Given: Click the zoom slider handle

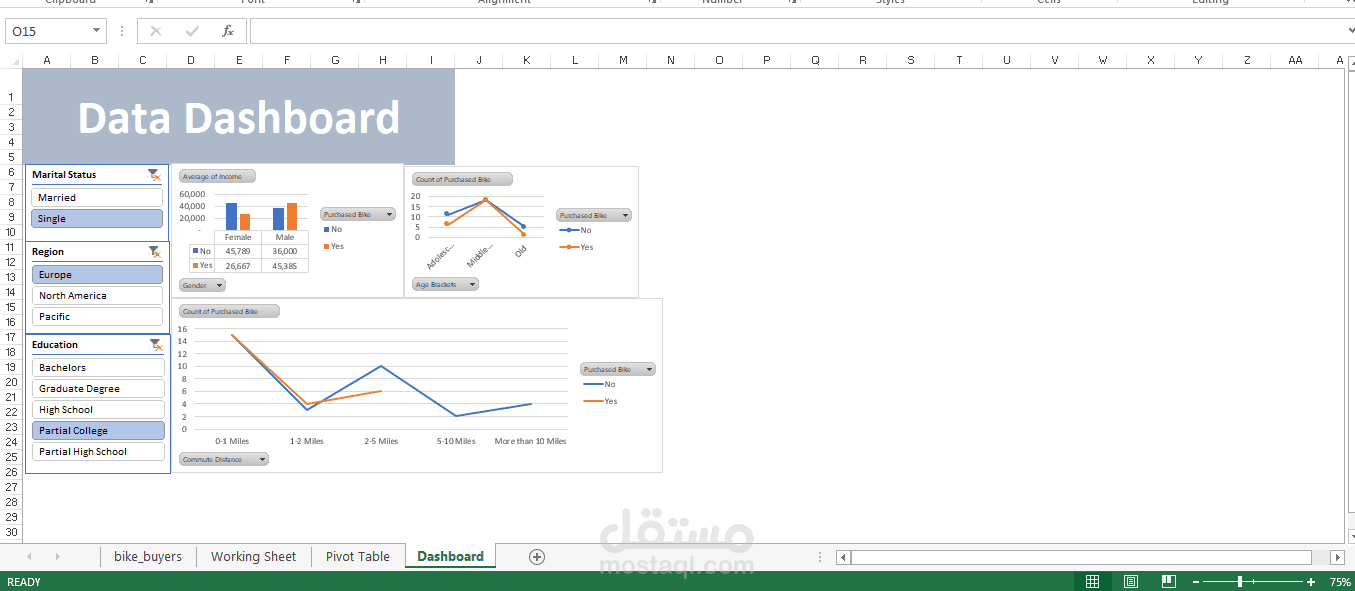Looking at the screenshot, I should pyautogui.click(x=1240, y=582).
